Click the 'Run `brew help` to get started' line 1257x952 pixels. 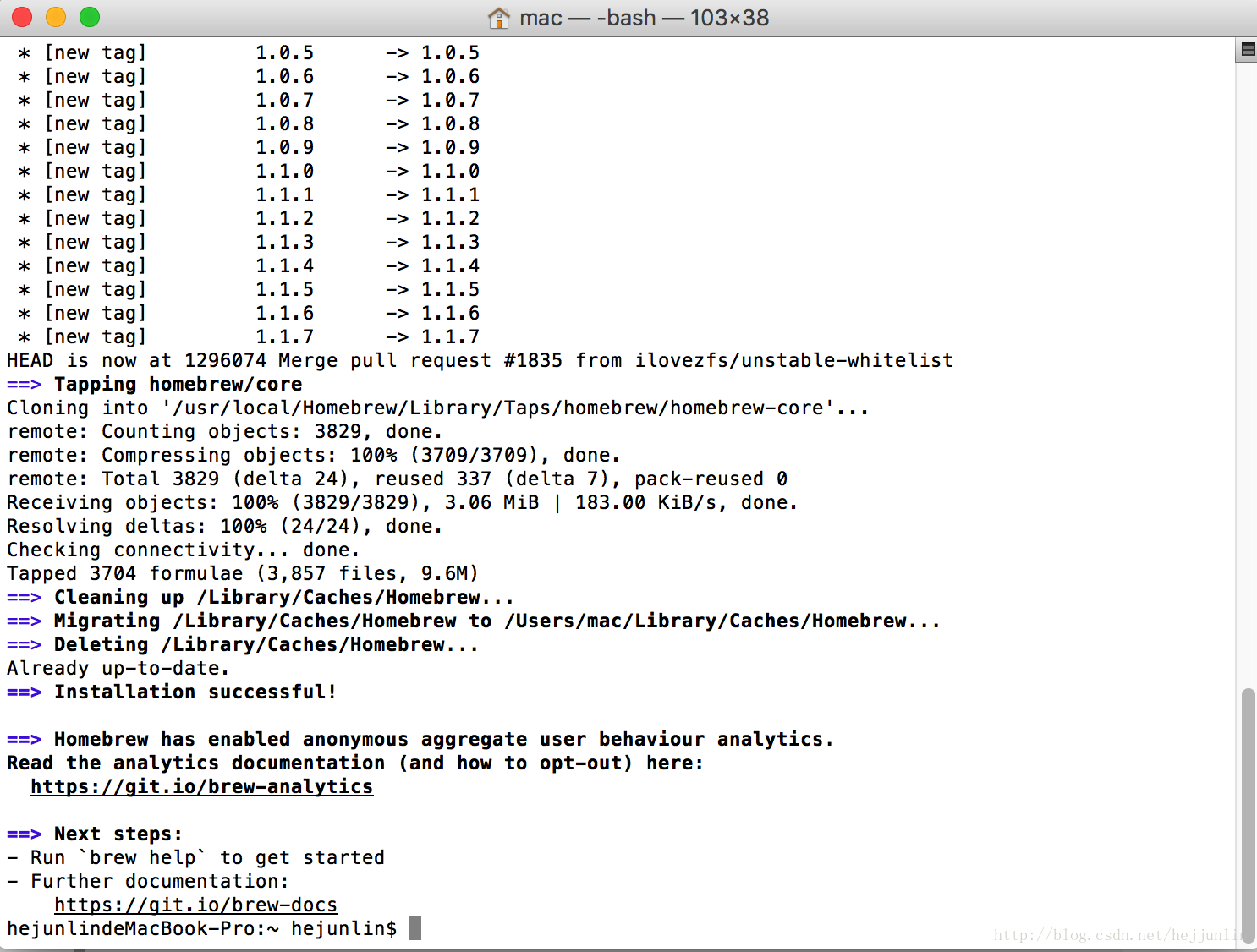pos(195,857)
